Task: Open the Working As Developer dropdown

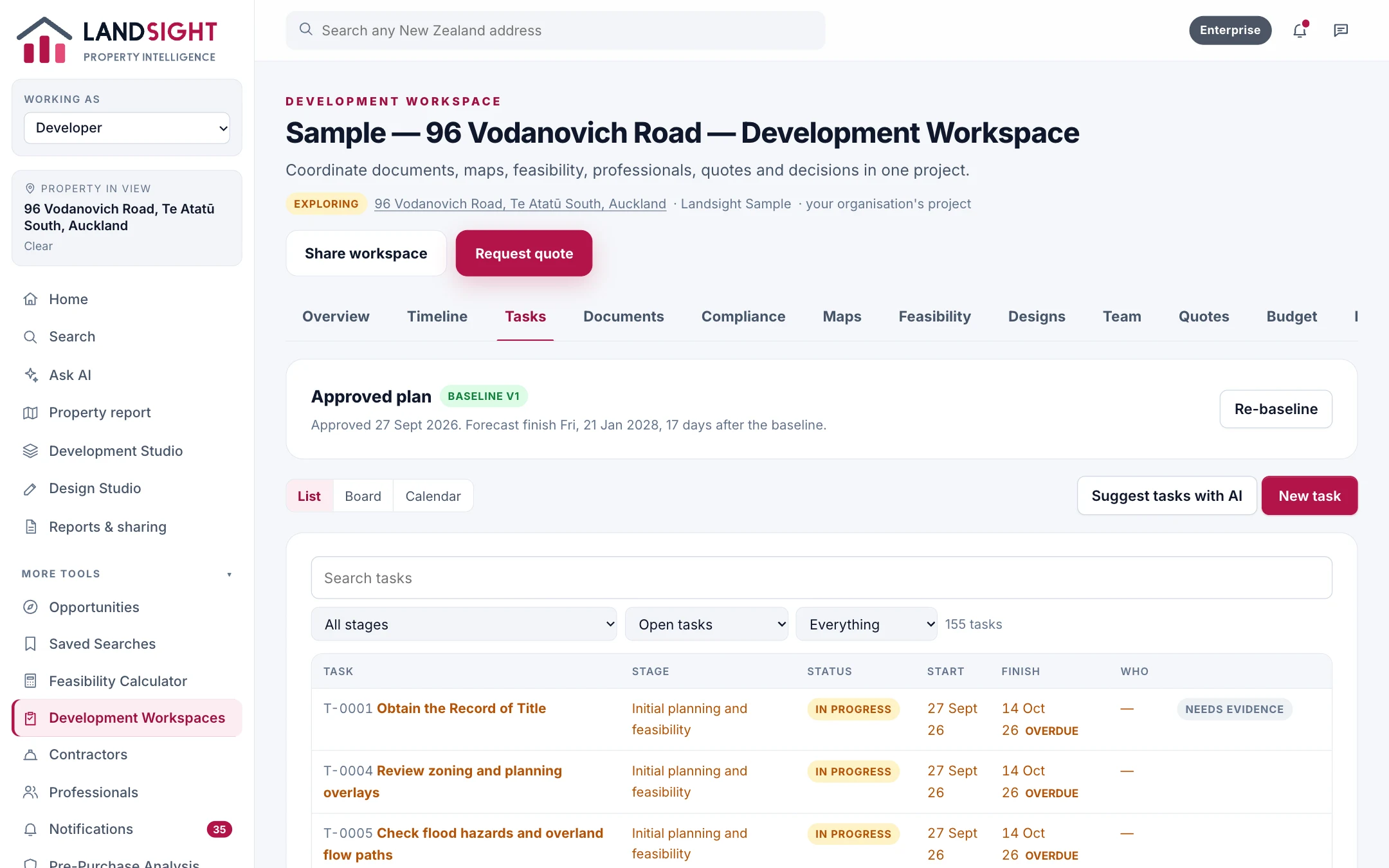Action: [127, 128]
